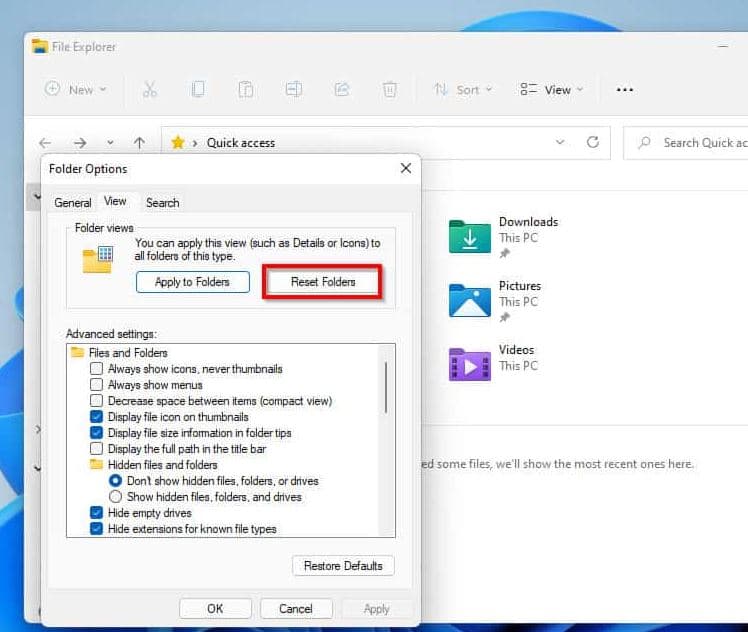Viewport: 748px width, 632px height.
Task: Confirm with the OK button
Action: [x=215, y=609]
